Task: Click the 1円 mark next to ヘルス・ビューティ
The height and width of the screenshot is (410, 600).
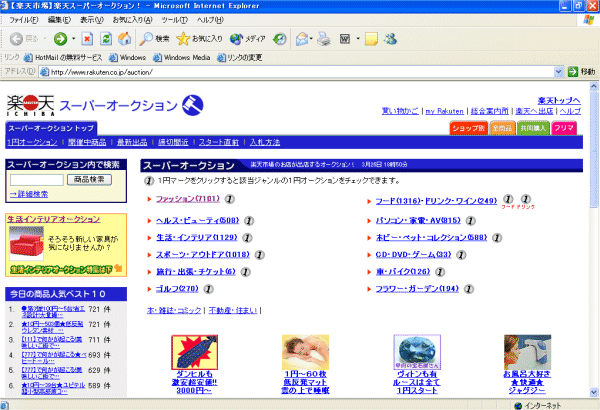Action: point(249,221)
